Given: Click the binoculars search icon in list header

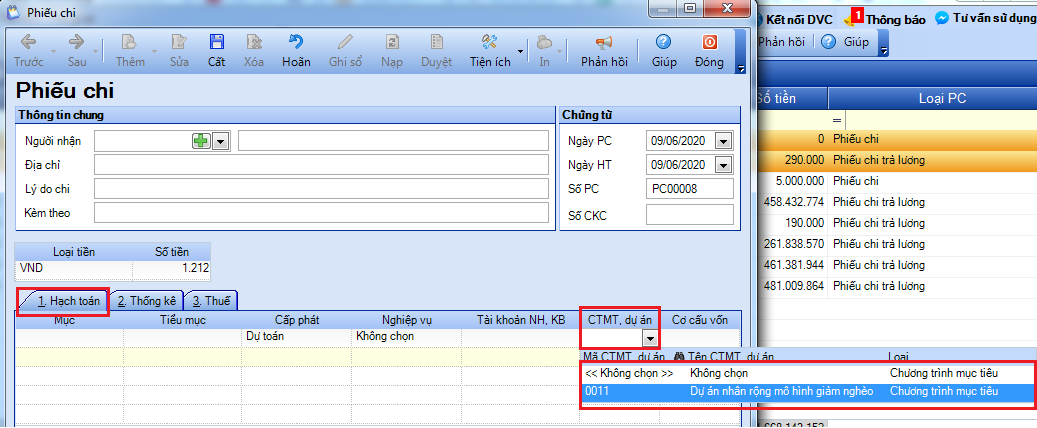Looking at the screenshot, I should [x=680, y=357].
